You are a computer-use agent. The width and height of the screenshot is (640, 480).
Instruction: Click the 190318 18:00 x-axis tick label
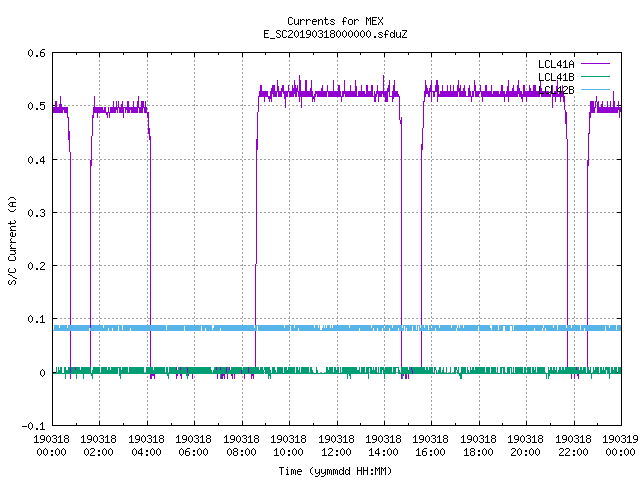click(x=478, y=446)
